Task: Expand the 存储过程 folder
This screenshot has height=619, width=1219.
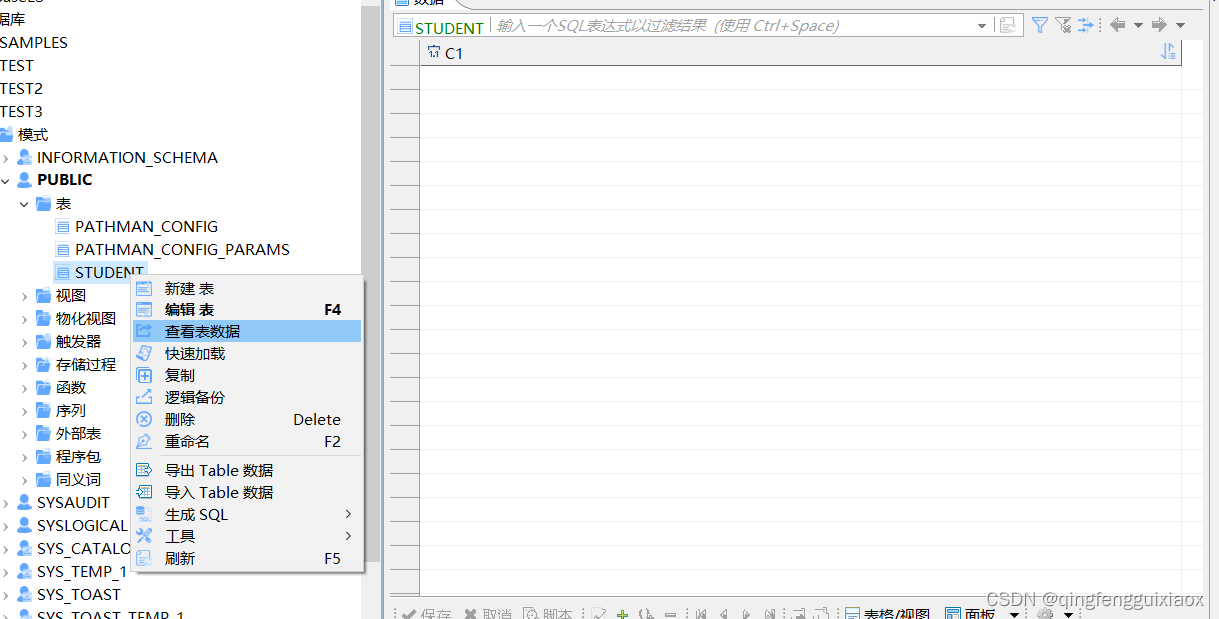Action: [25, 365]
